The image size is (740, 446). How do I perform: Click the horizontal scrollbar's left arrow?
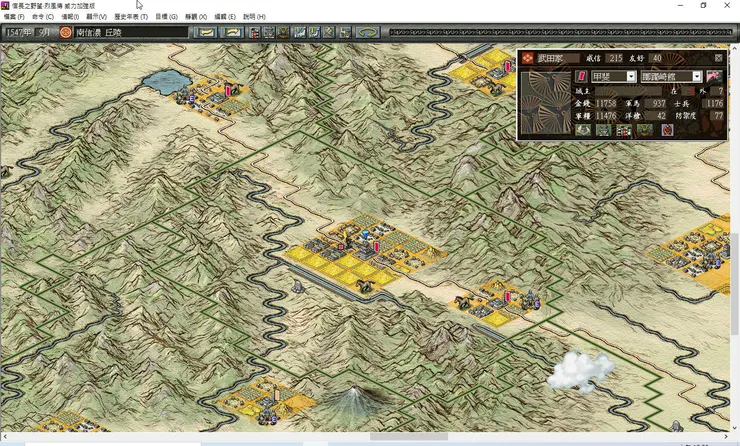(4, 437)
